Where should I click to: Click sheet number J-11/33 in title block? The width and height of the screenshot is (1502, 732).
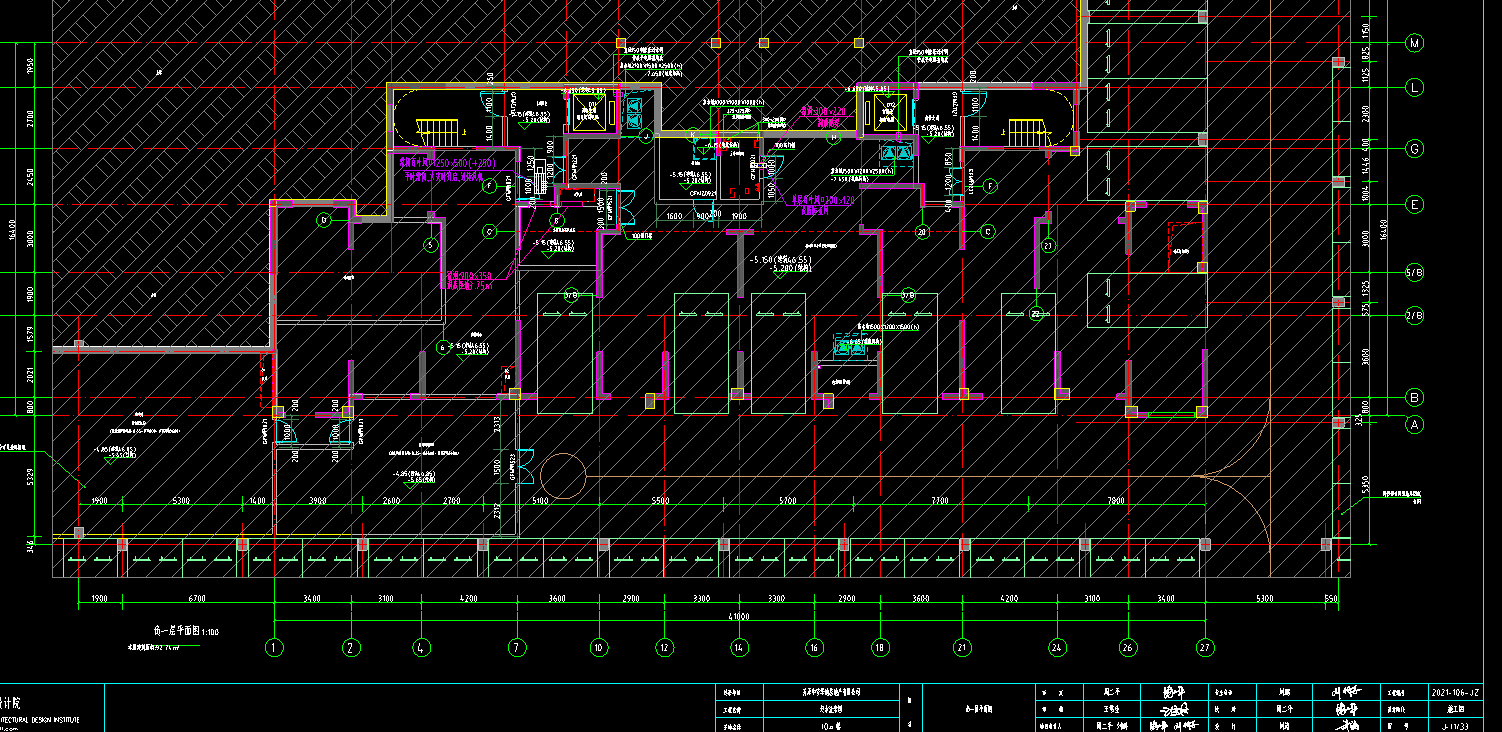(1455, 725)
